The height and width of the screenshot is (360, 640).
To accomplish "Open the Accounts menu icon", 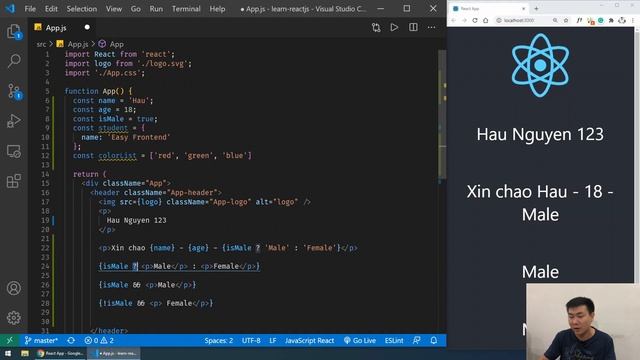I will [x=14, y=288].
